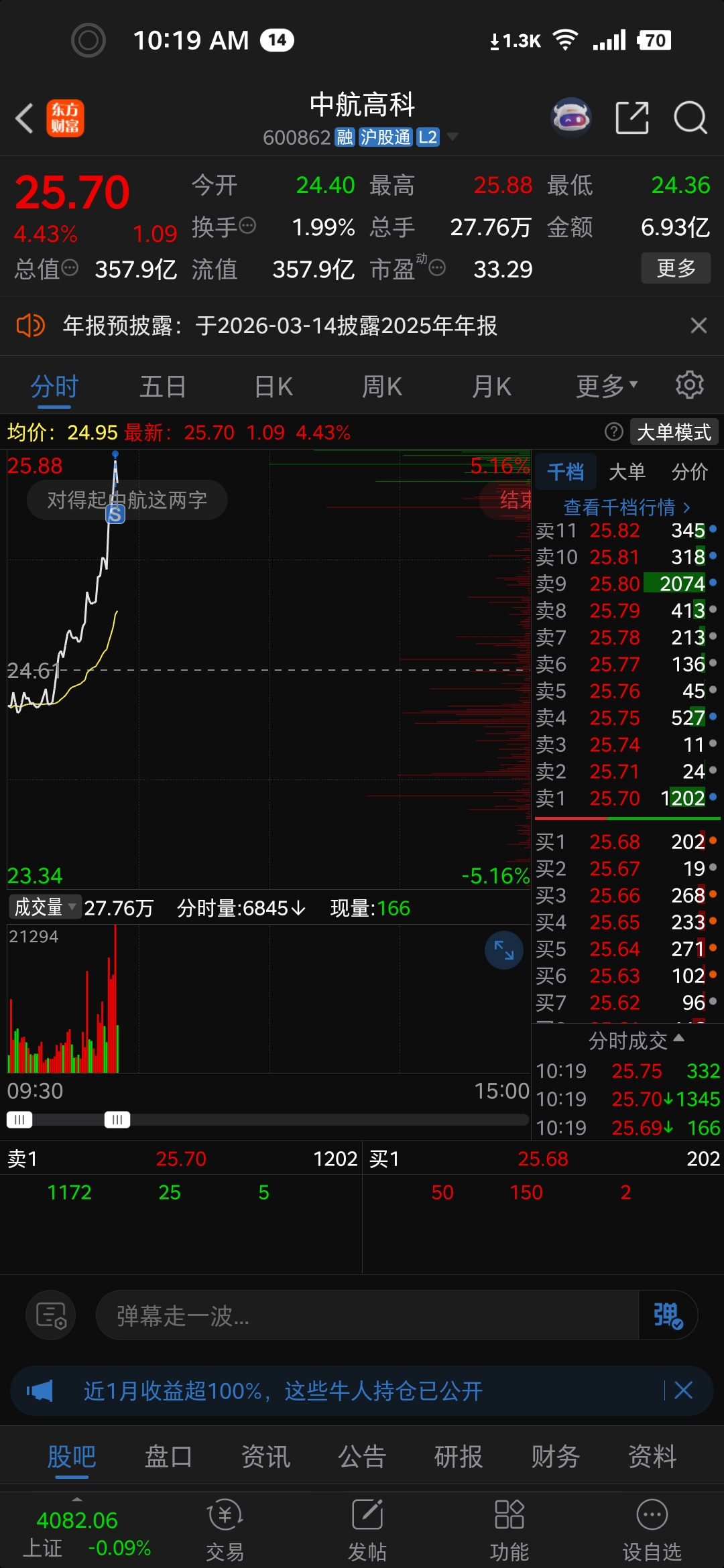Close the 年报预披露 announcement banner

(x=699, y=326)
